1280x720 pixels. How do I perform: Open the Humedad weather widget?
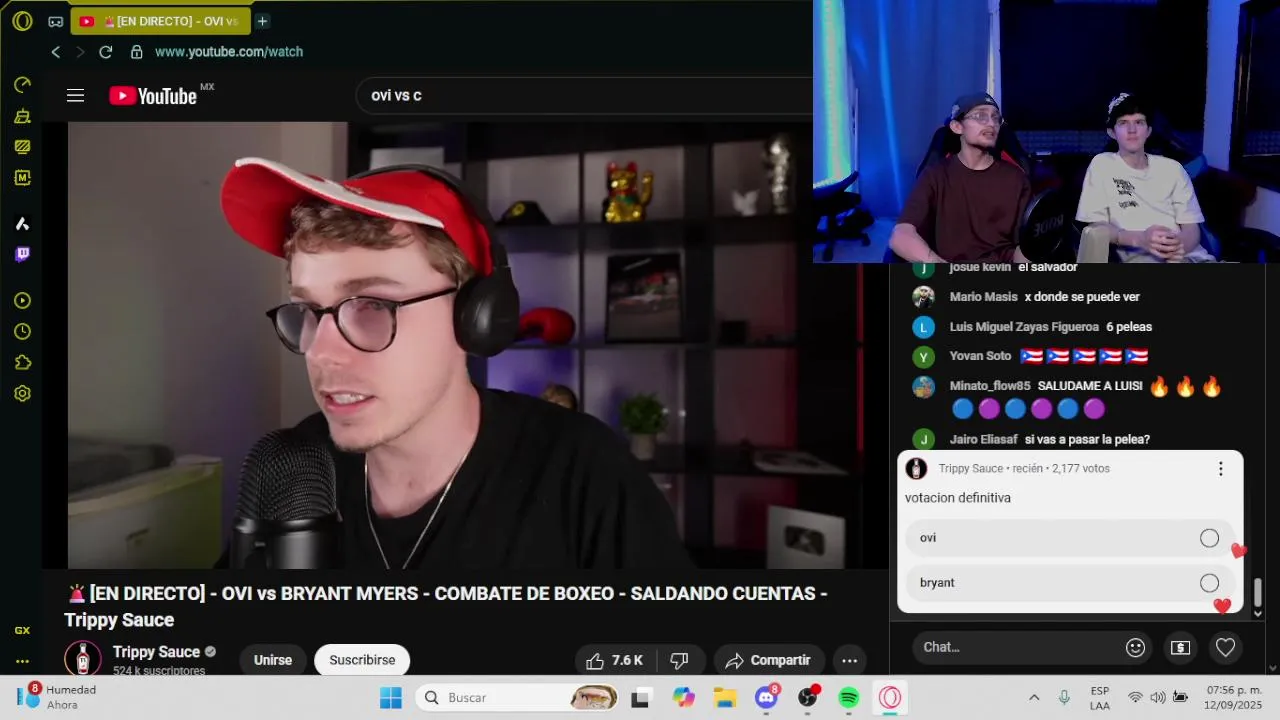point(58,697)
